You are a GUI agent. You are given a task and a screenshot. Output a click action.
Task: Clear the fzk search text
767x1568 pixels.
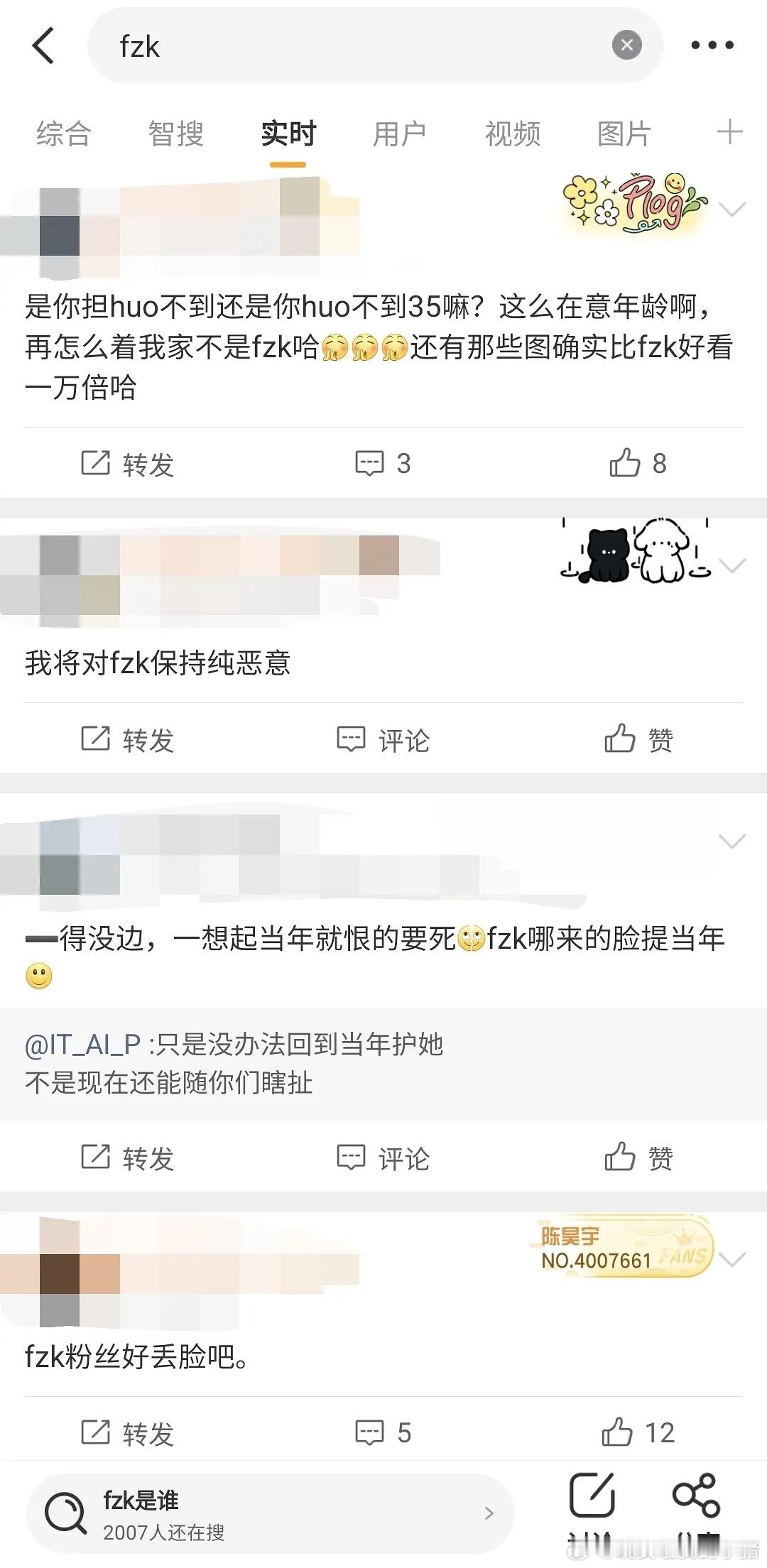[626, 45]
